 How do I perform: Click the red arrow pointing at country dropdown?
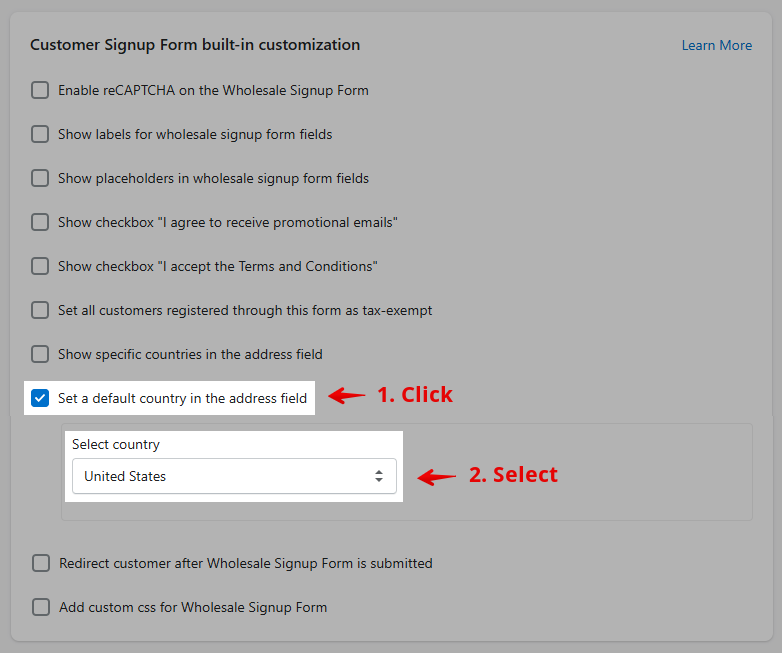436,476
